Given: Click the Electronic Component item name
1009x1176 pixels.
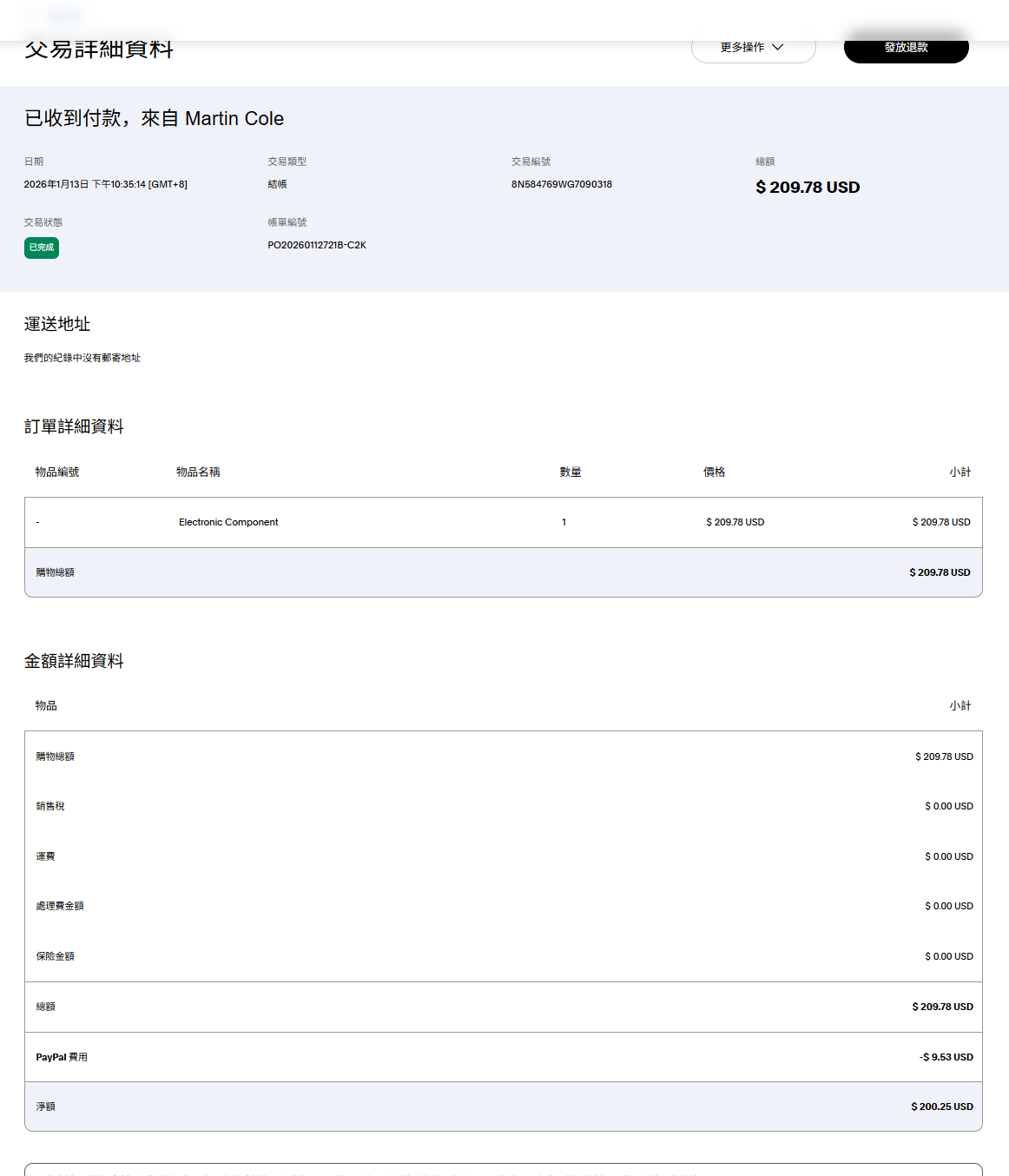Looking at the screenshot, I should pyautogui.click(x=228, y=522).
